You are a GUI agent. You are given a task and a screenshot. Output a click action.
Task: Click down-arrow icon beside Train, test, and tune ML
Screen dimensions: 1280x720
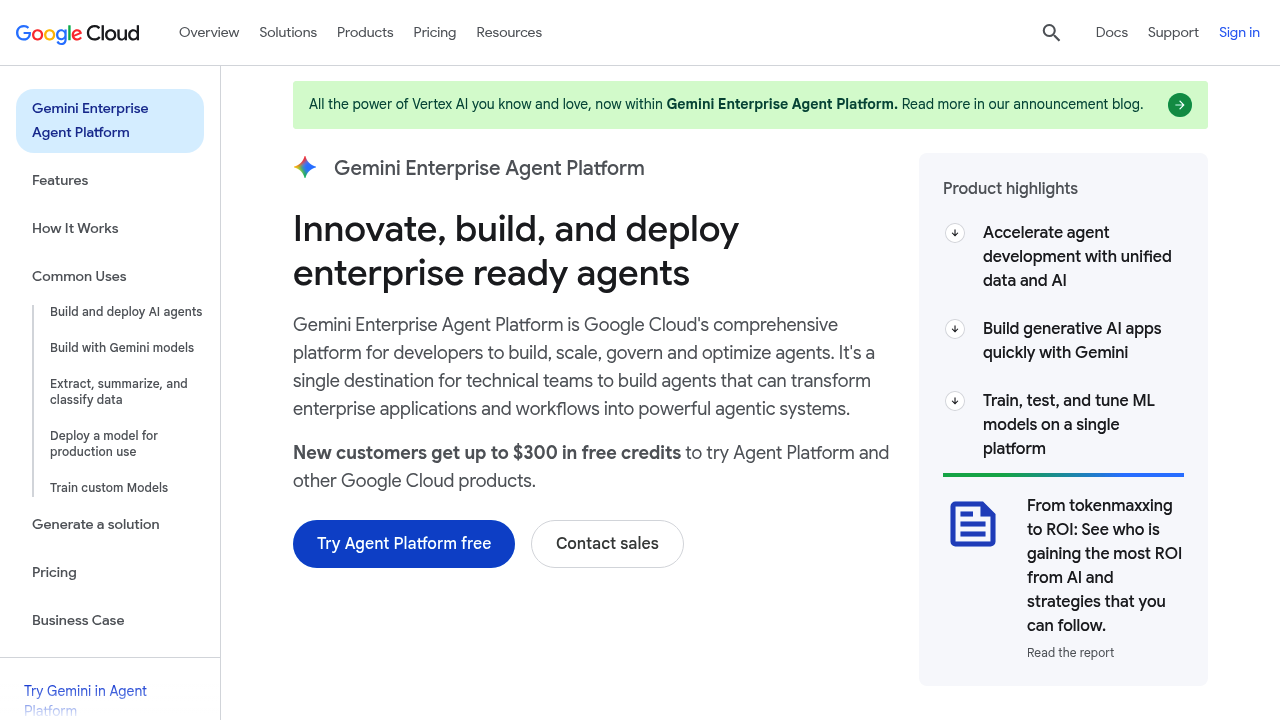click(955, 401)
